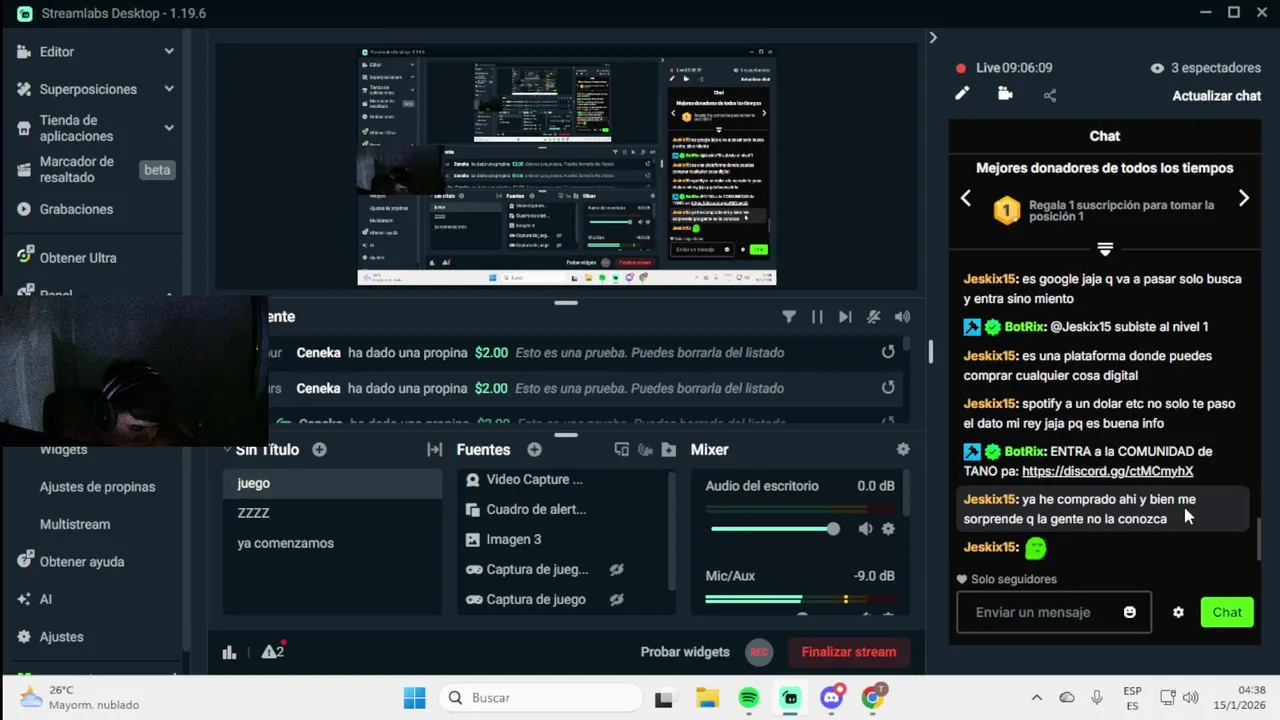Click the Enviar un mensaje field
Image resolution: width=1280 pixels, height=720 pixels.
point(1054,612)
